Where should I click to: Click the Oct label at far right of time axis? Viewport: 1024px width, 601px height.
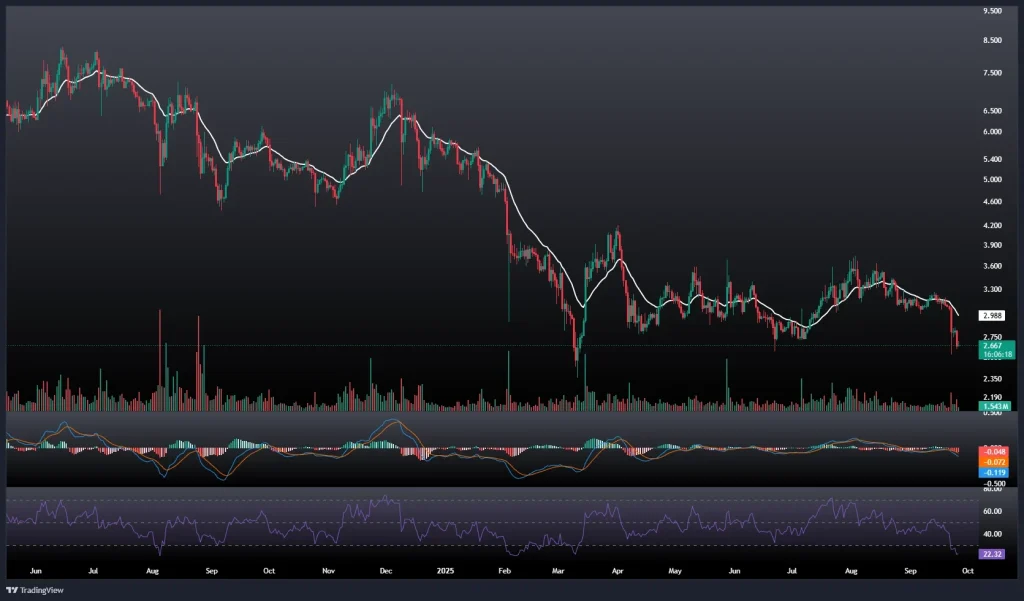tap(967, 571)
